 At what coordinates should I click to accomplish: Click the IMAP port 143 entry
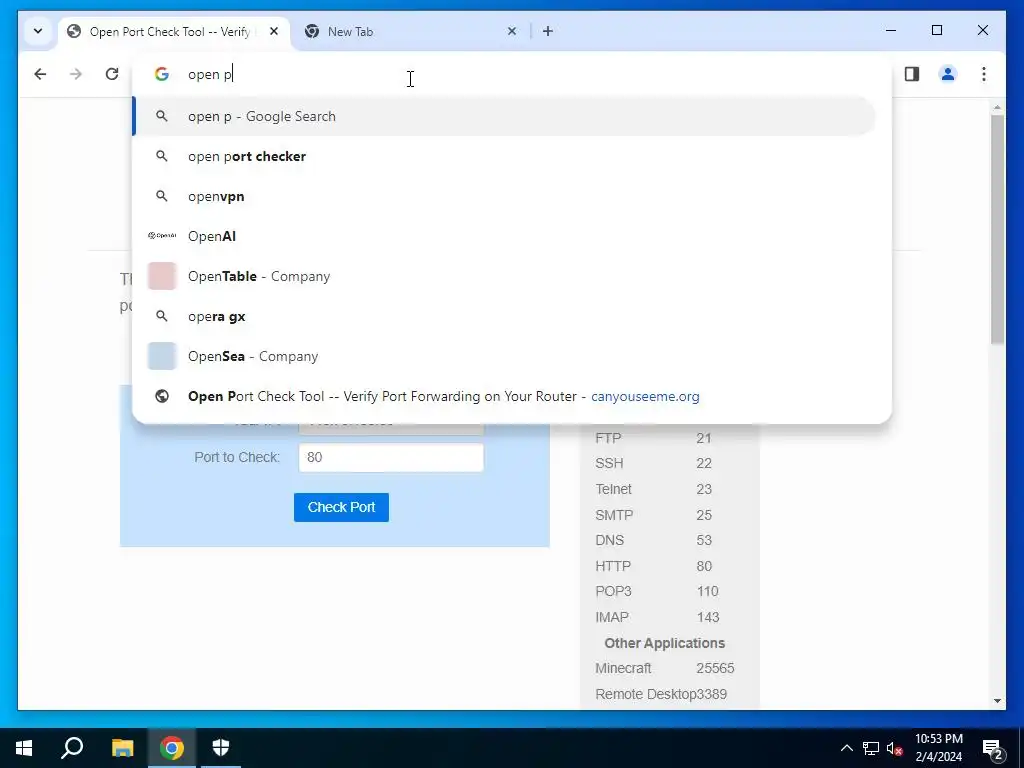point(657,617)
